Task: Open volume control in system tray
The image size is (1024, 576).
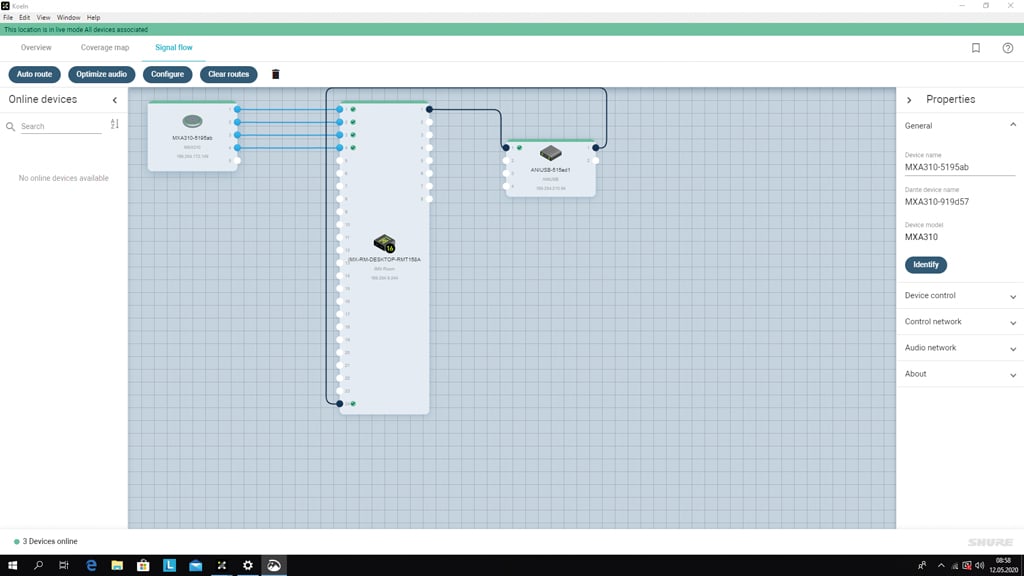Action: [x=980, y=566]
